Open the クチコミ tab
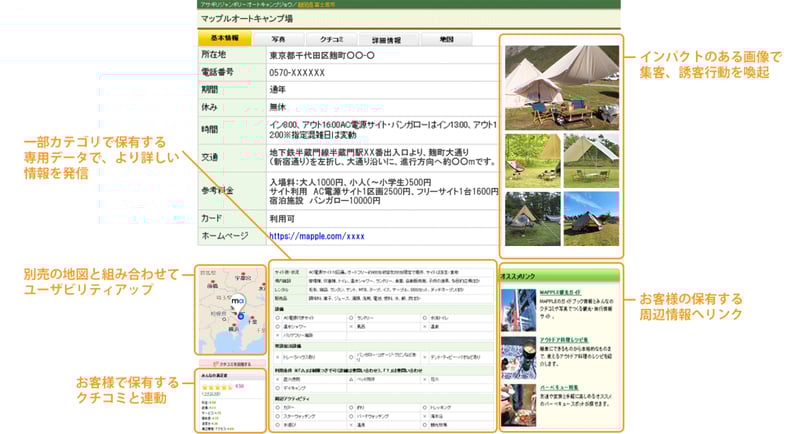The height and width of the screenshot is (434, 800). 331,39
